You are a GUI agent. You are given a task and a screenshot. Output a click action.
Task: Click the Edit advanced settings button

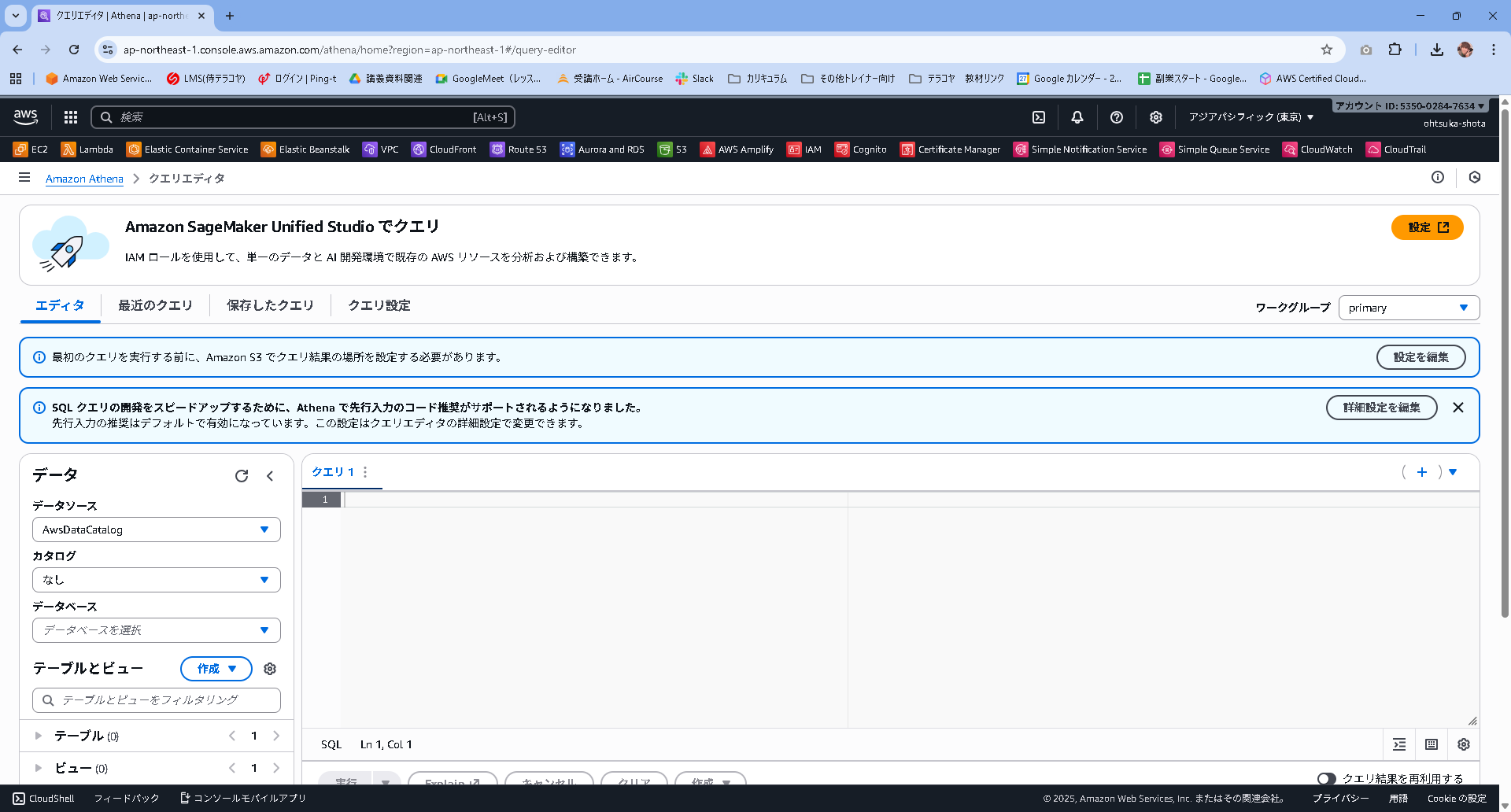click(x=1381, y=408)
